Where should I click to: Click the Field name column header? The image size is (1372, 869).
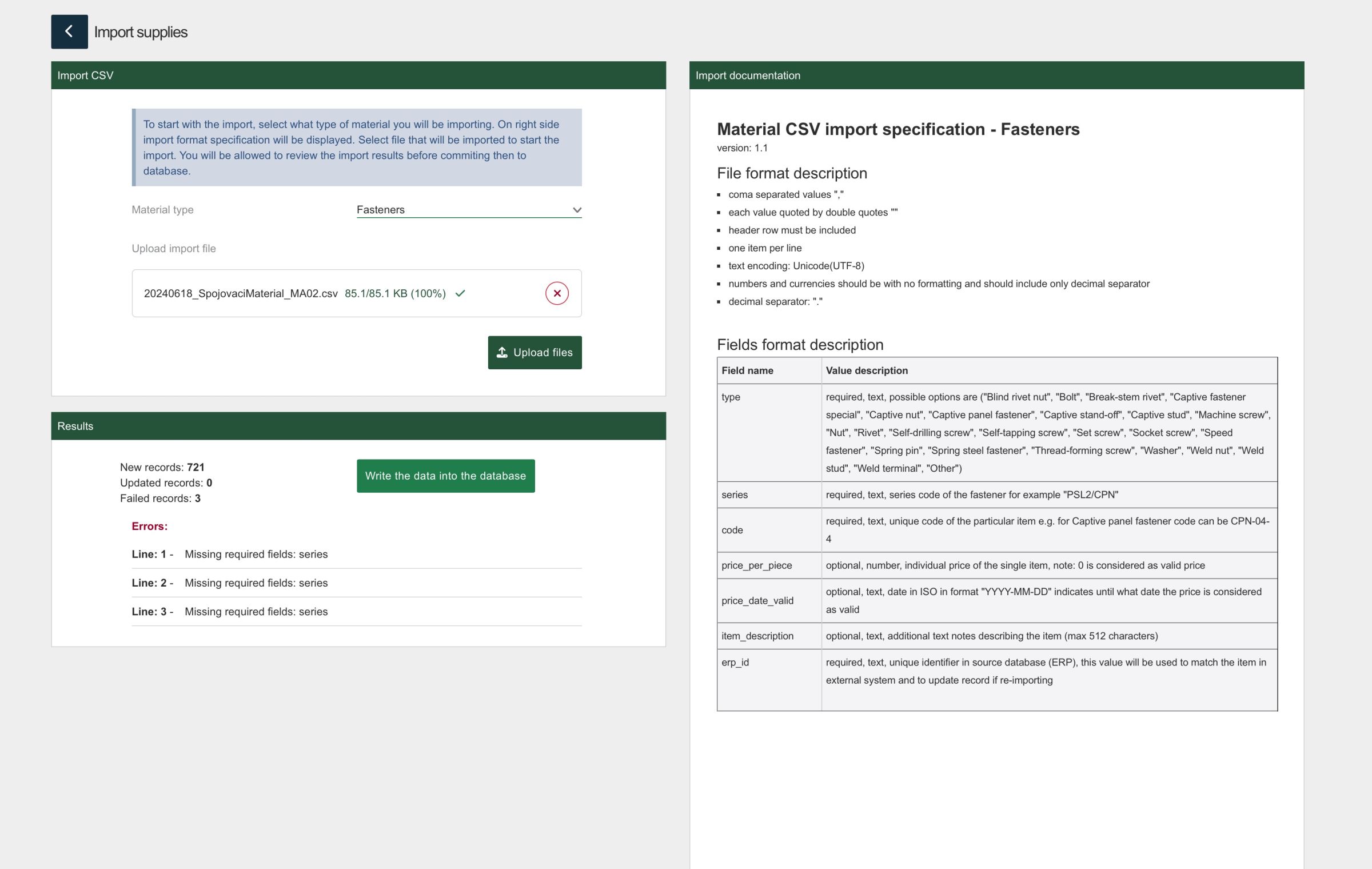click(x=747, y=370)
